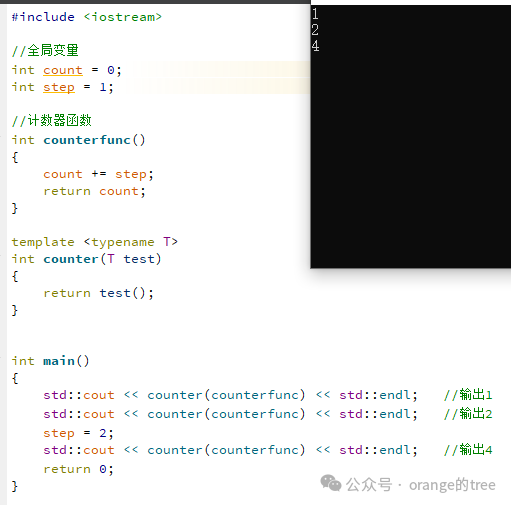511x505 pixels.
Task: Click the 'count += step;' statement
Action: tap(98, 174)
